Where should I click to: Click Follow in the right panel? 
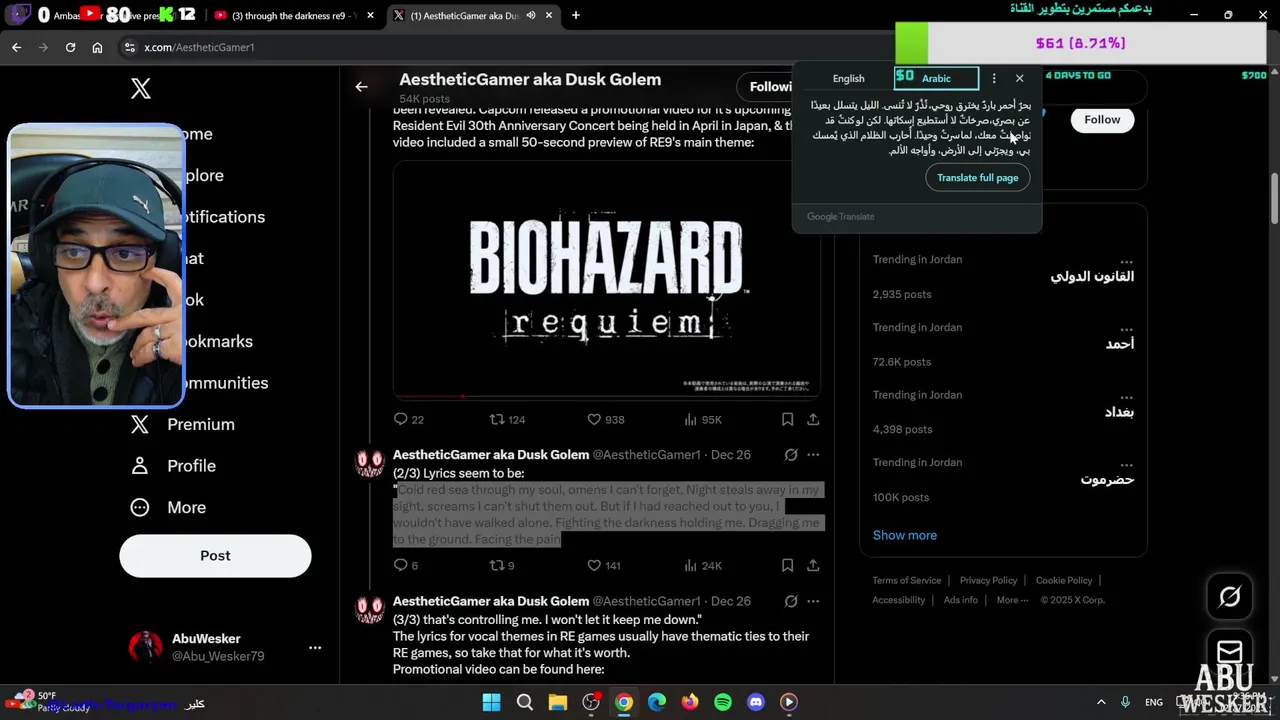coord(1102,119)
